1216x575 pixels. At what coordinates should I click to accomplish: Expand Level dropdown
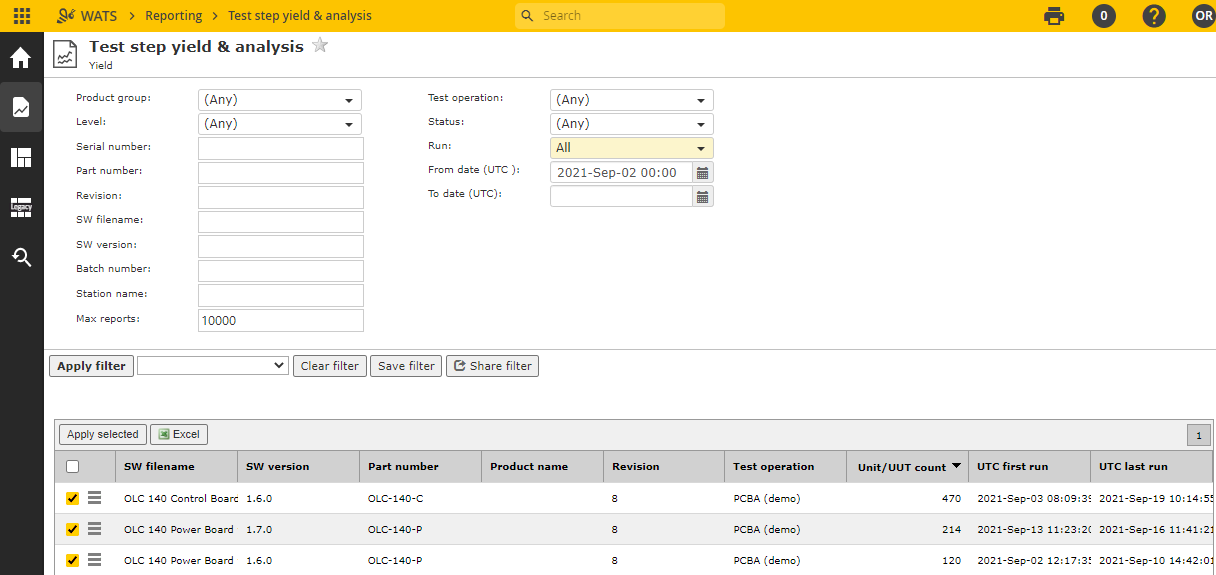280,124
